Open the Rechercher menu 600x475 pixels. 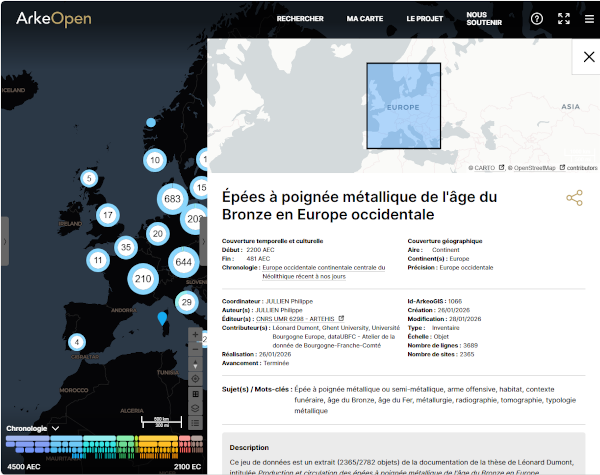tap(300, 19)
